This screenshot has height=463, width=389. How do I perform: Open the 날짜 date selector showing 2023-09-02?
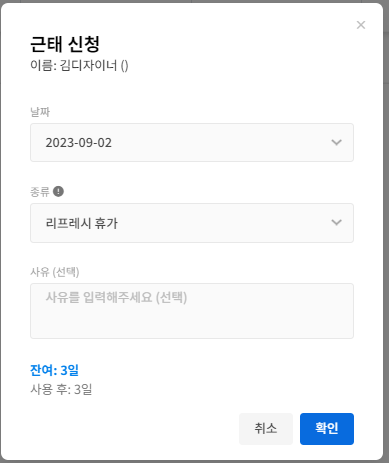click(192, 143)
